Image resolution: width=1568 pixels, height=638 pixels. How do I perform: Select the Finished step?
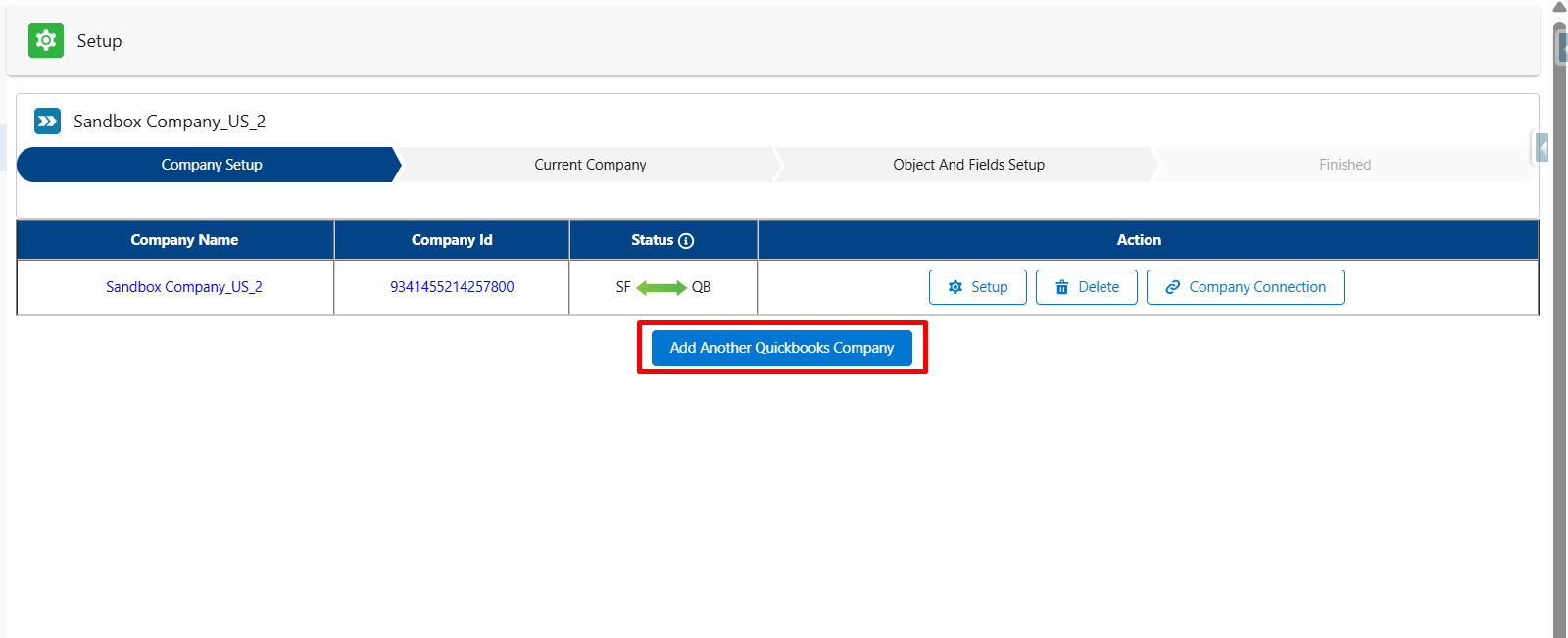[x=1345, y=165]
